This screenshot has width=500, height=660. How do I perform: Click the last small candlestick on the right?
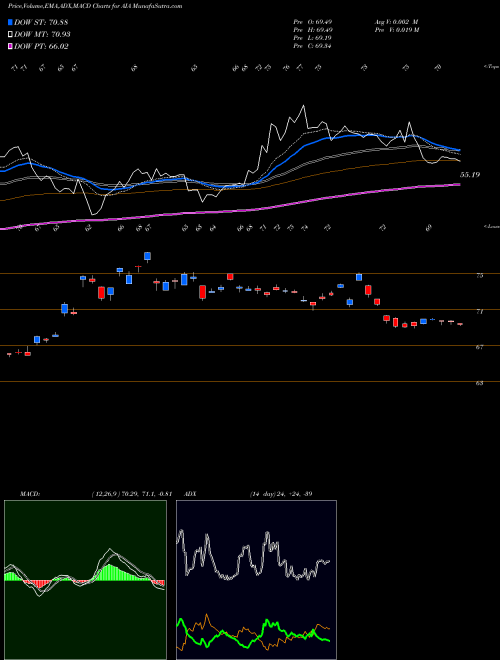point(460,324)
